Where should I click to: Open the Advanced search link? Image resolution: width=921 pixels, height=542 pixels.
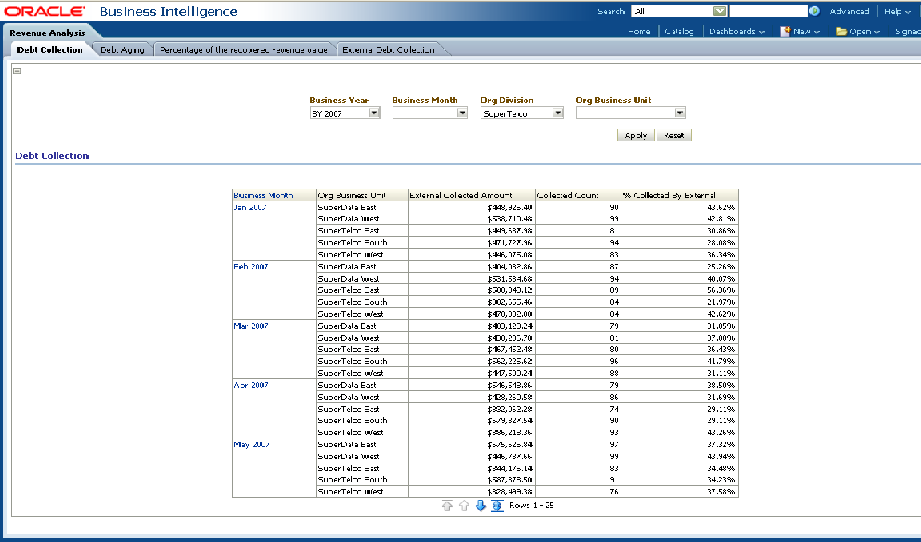[x=849, y=11]
